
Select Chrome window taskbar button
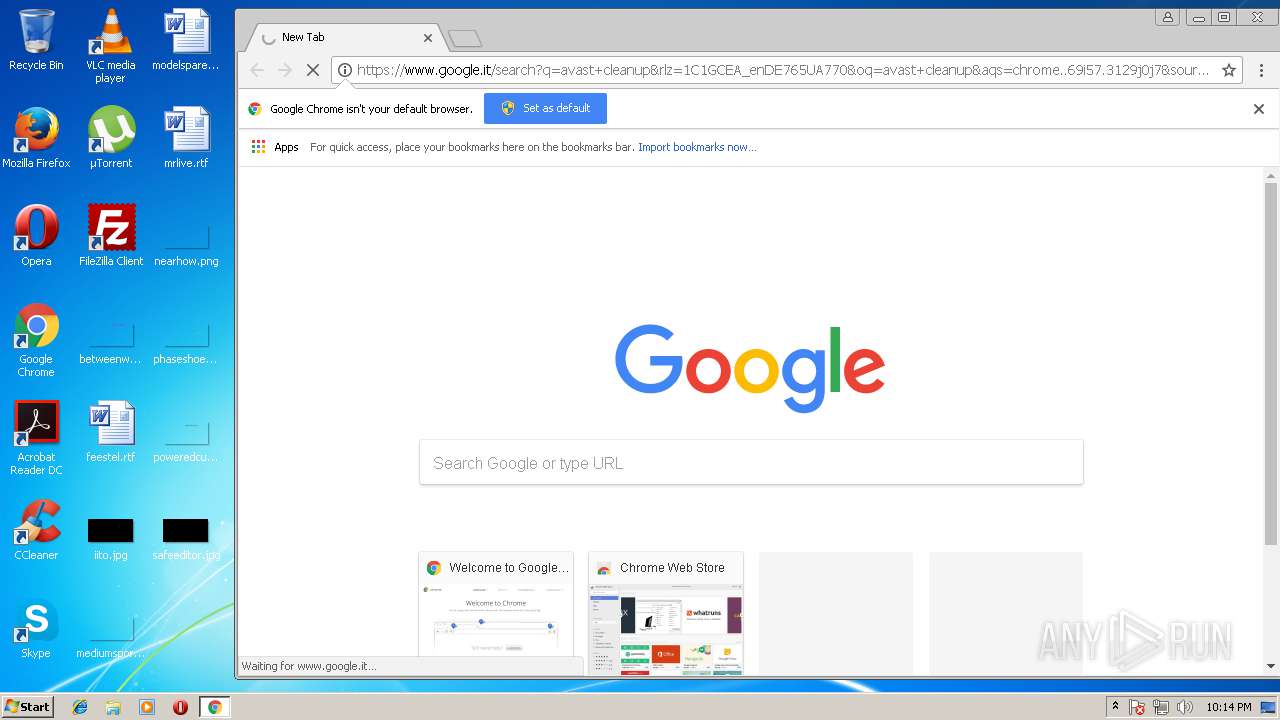(x=214, y=707)
